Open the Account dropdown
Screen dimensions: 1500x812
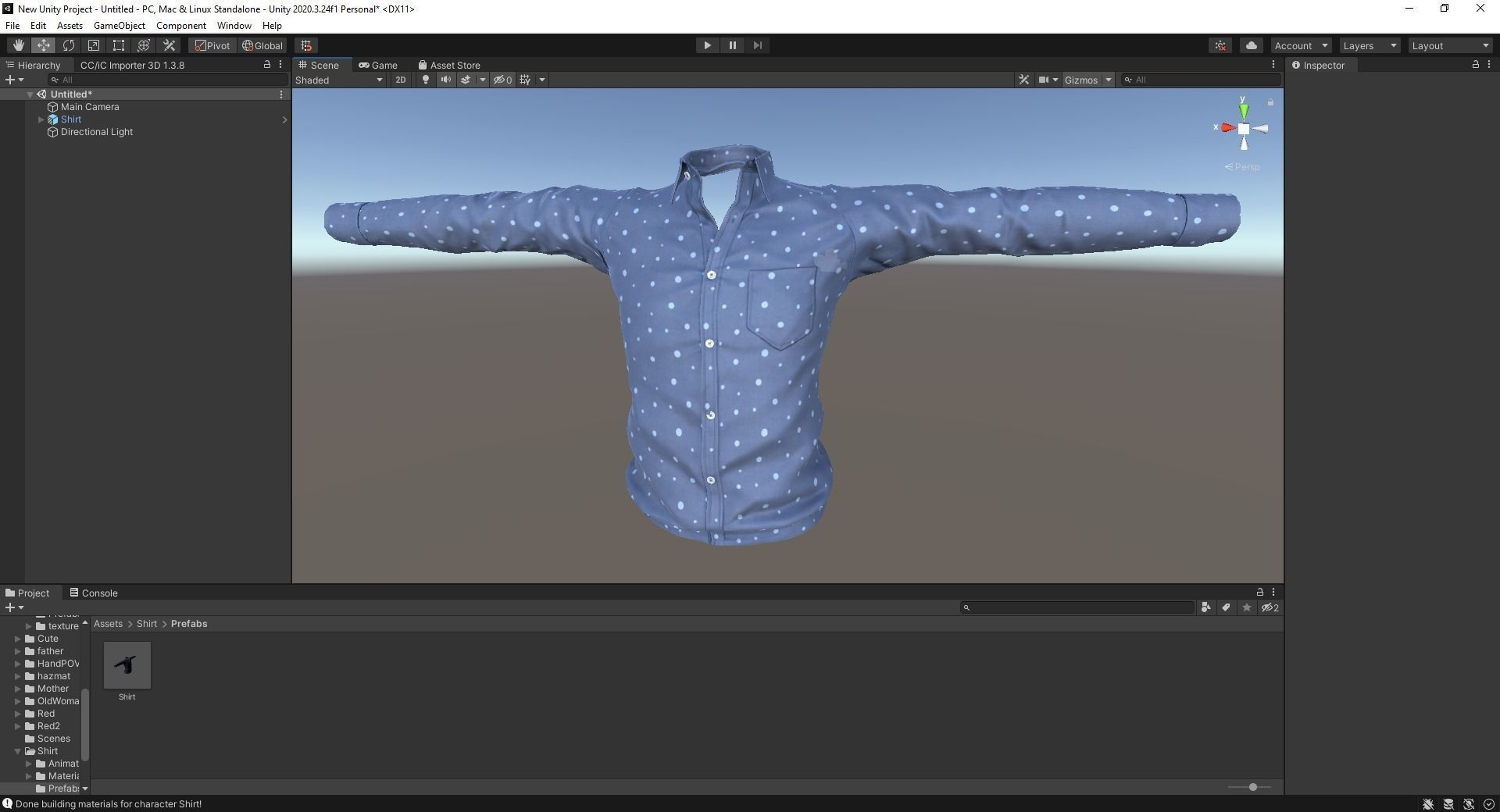1301,45
